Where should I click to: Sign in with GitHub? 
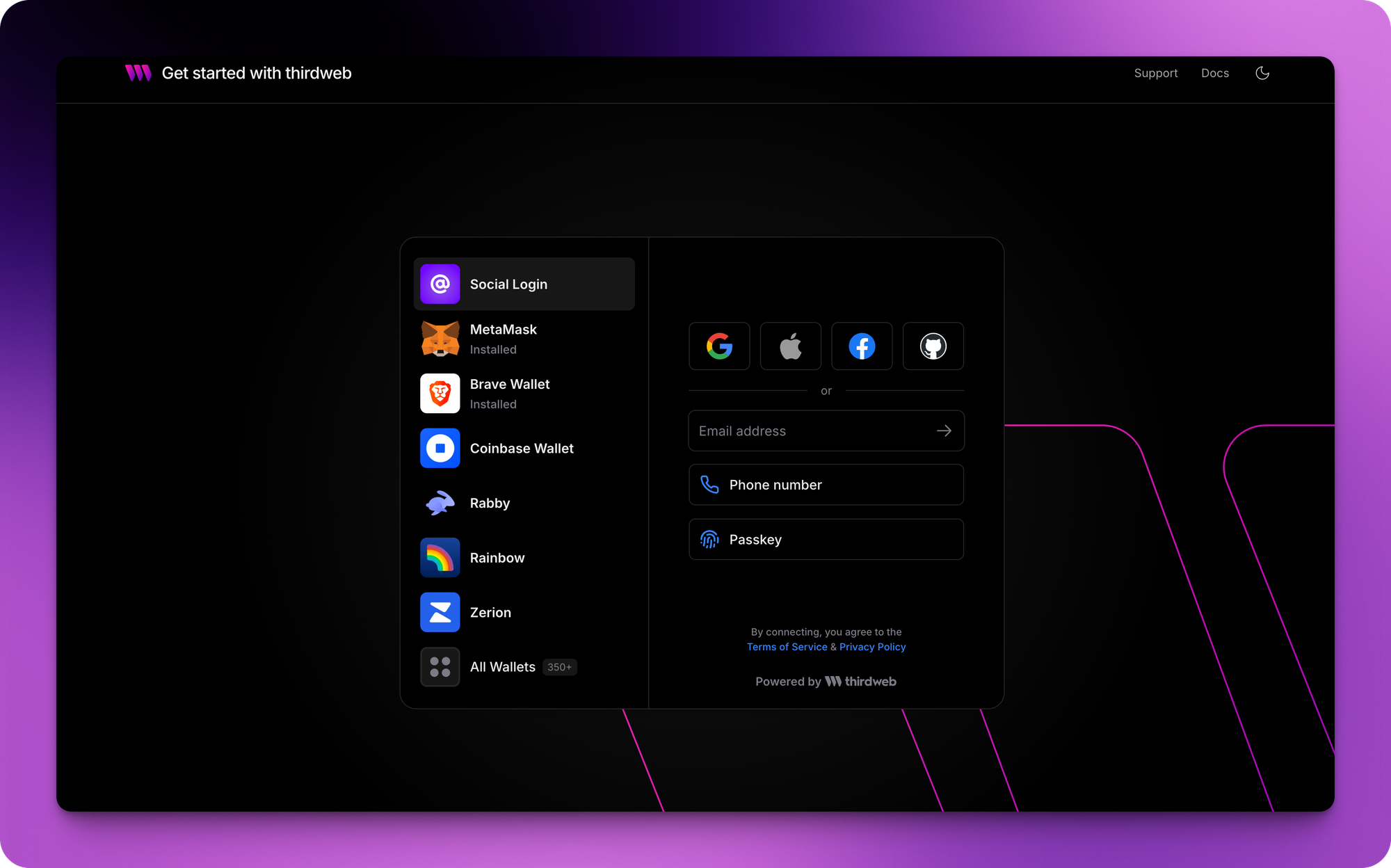(x=933, y=346)
